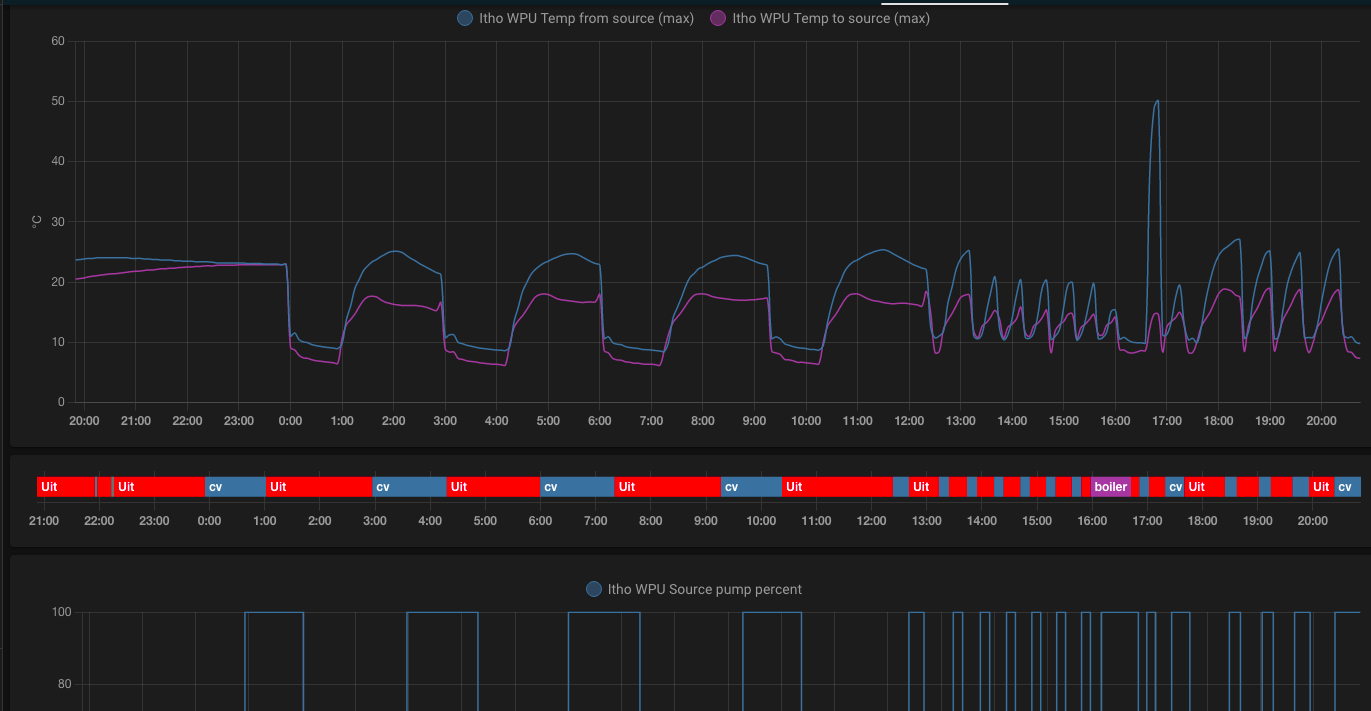Screen dimensions: 1371x711
Task: Select the 'Uit' timeline segment between 4:30 and 6:00
Action: click(493, 487)
